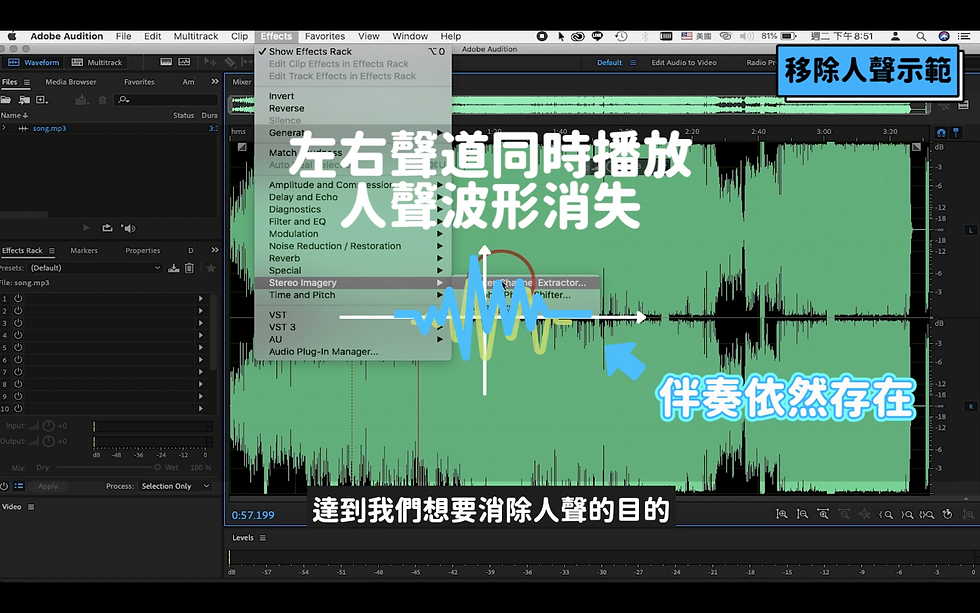
Task: Open effect slot 4 arrow menu
Action: 201,336
